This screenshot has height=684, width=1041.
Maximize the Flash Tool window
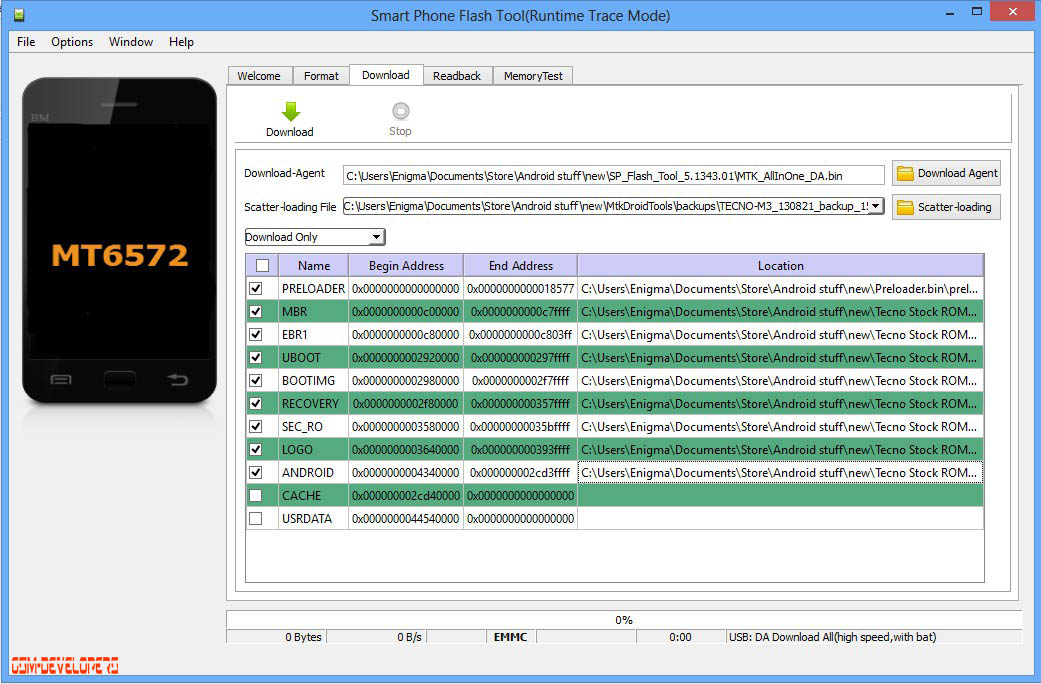(x=977, y=11)
